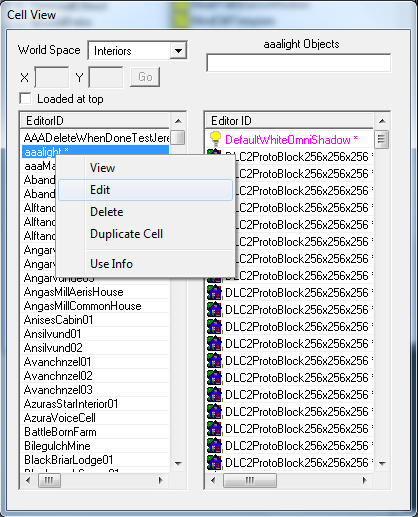The image size is (418, 517).
Task: Enable the Loaded at top checkbox
Action: pyautogui.click(x=25, y=99)
